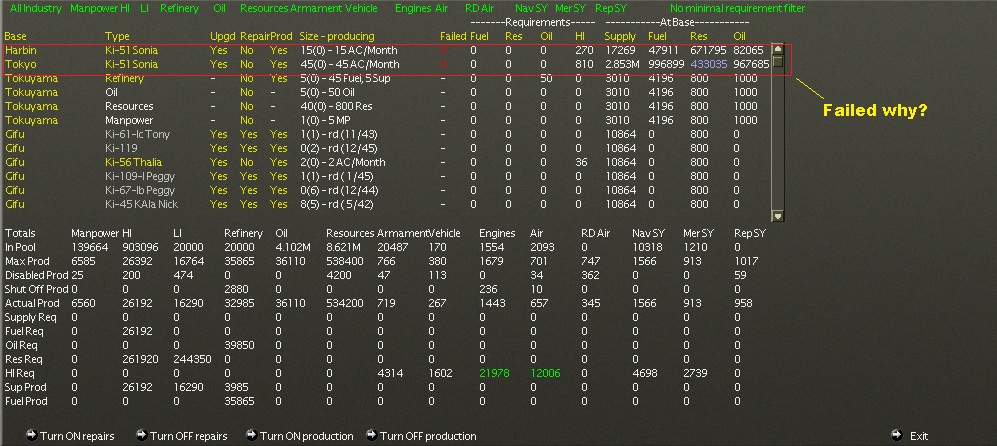Filter list by Nav SY in top bar
The image size is (997, 446).
pyautogui.click(x=532, y=8)
